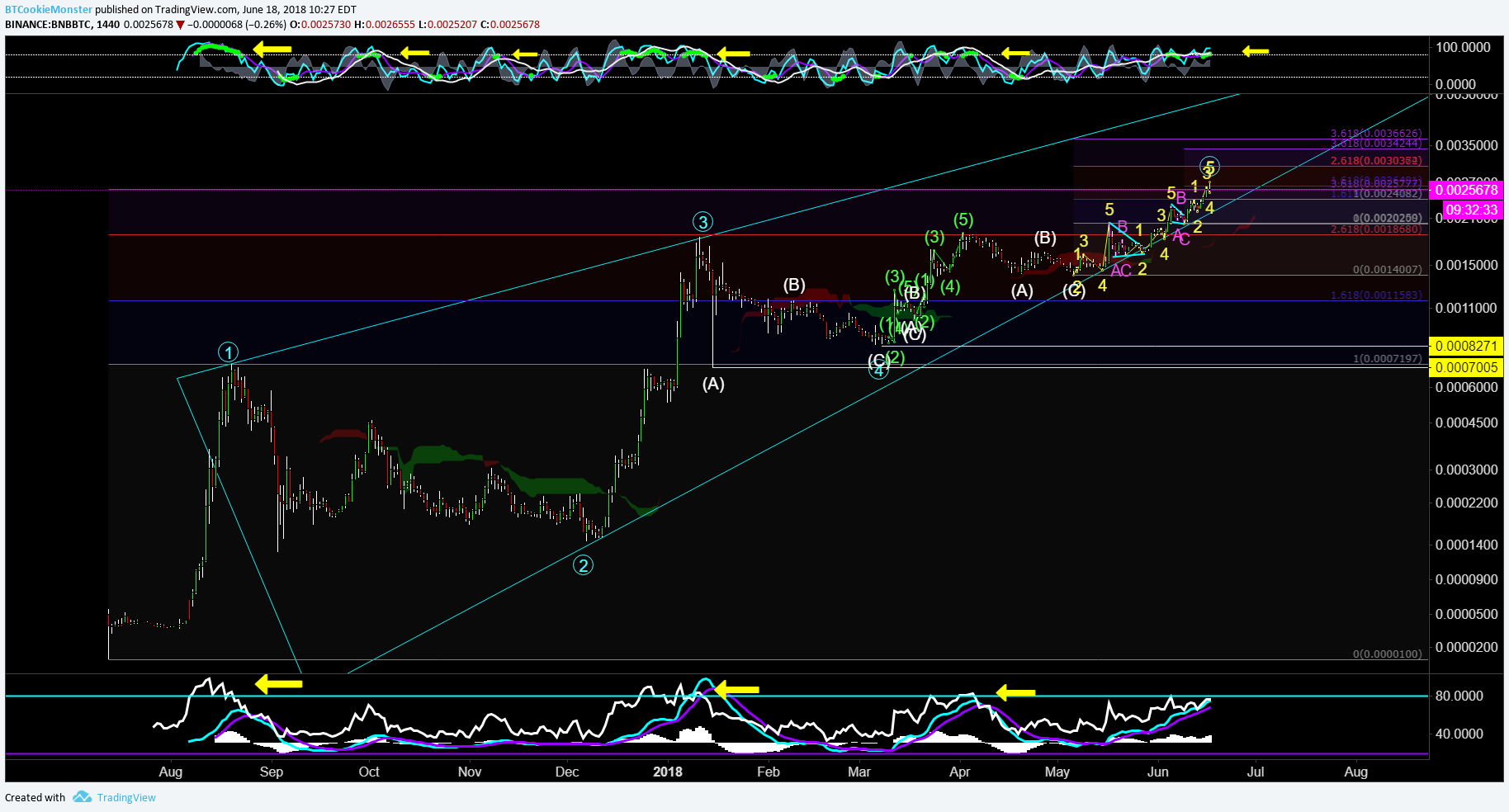Click the open price O:0.0025730 value
Image resolution: width=1509 pixels, height=812 pixels.
320,24
